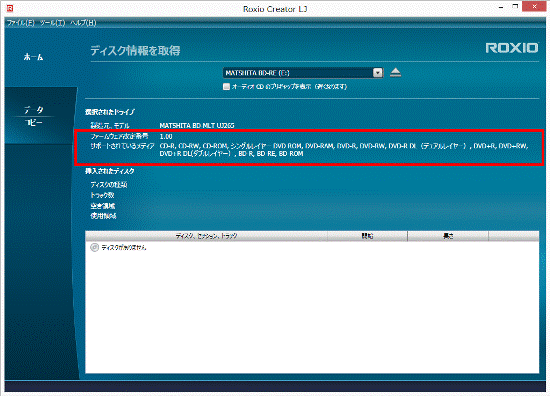Screen dimensions: 550x396
Task: Click the トラック数 label
Action: (102, 195)
